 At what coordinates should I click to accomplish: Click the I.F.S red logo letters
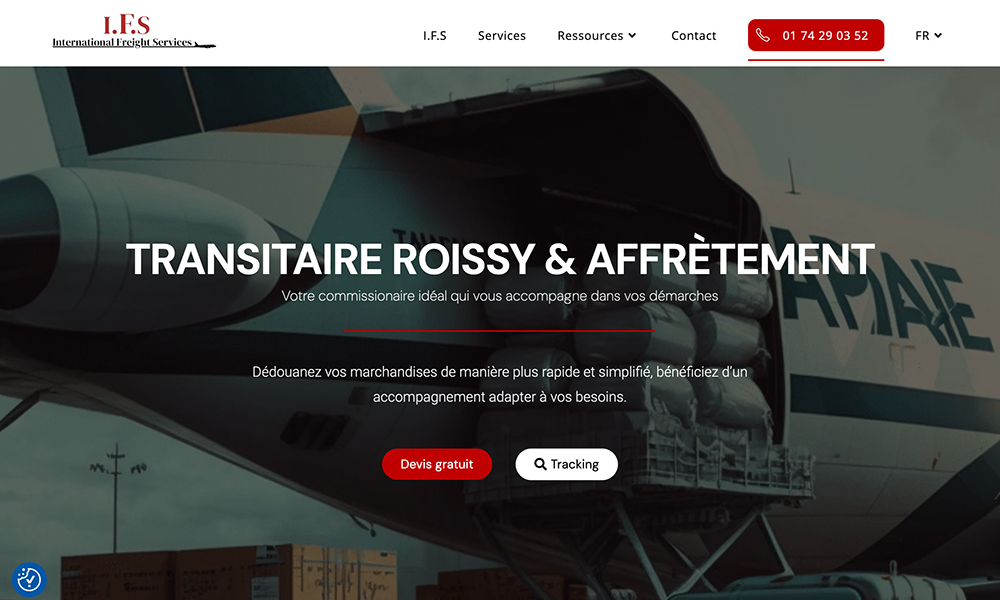point(126,25)
